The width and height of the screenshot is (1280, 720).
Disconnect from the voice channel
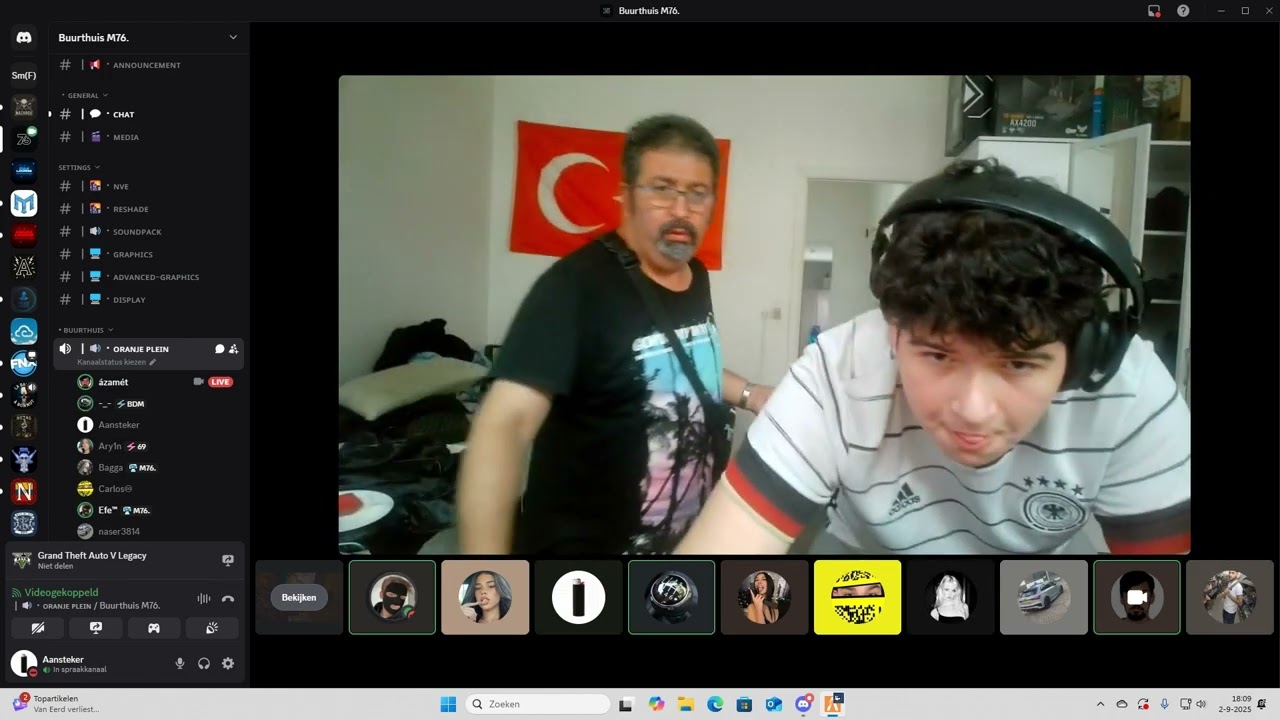tap(228, 599)
